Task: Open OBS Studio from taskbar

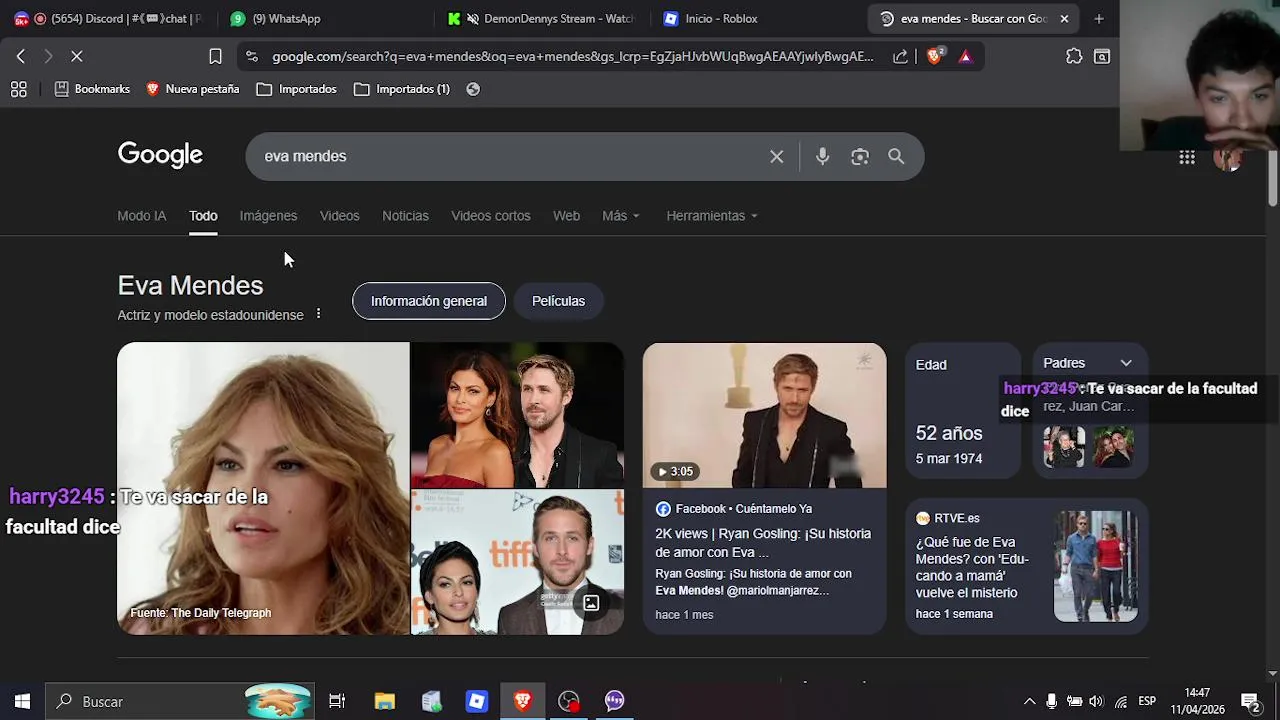Action: [568, 701]
